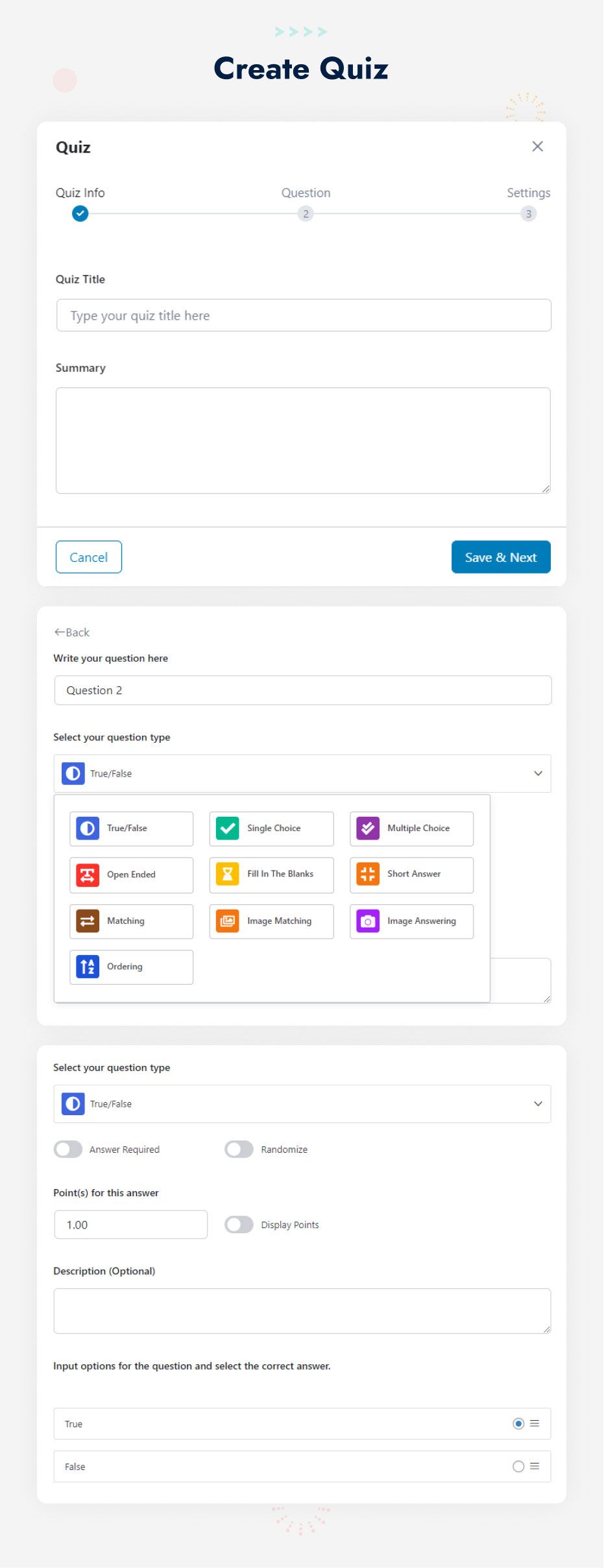This screenshot has width=604, height=1568.
Task: Select the Single Choice question type icon
Action: pos(228,828)
